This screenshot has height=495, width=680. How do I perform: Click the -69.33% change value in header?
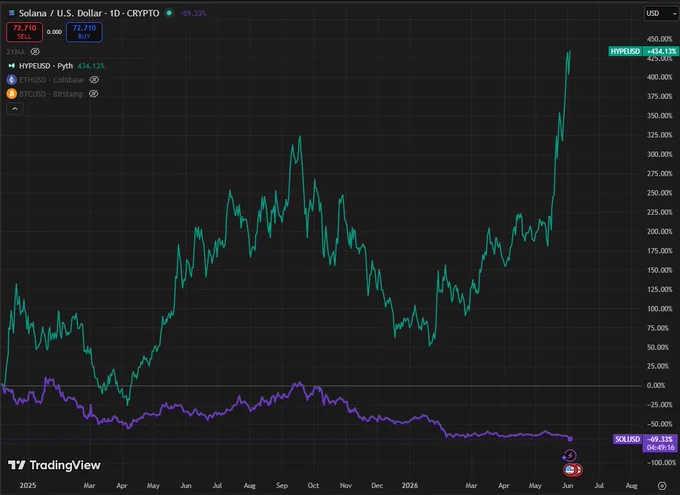click(x=193, y=13)
